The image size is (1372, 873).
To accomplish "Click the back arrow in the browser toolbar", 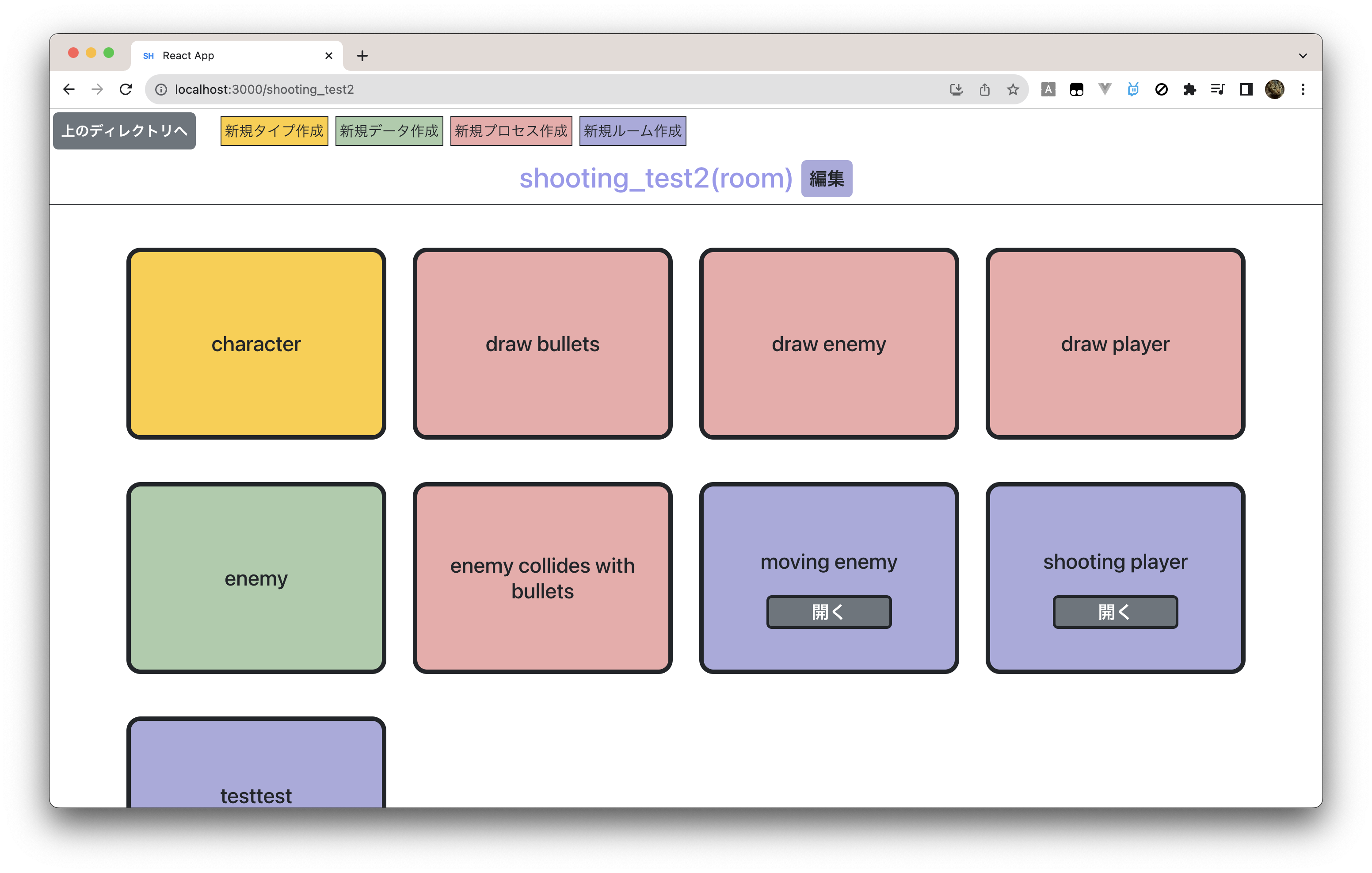I will 69,89.
